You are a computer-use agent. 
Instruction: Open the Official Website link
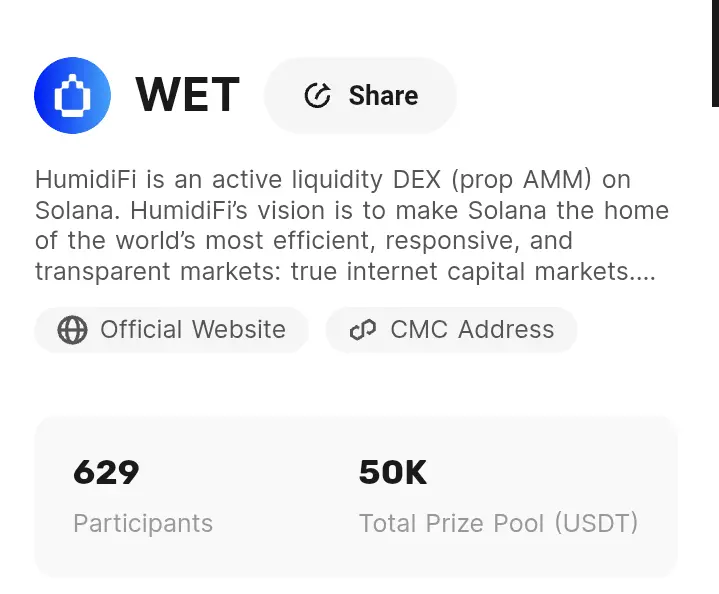click(192, 330)
